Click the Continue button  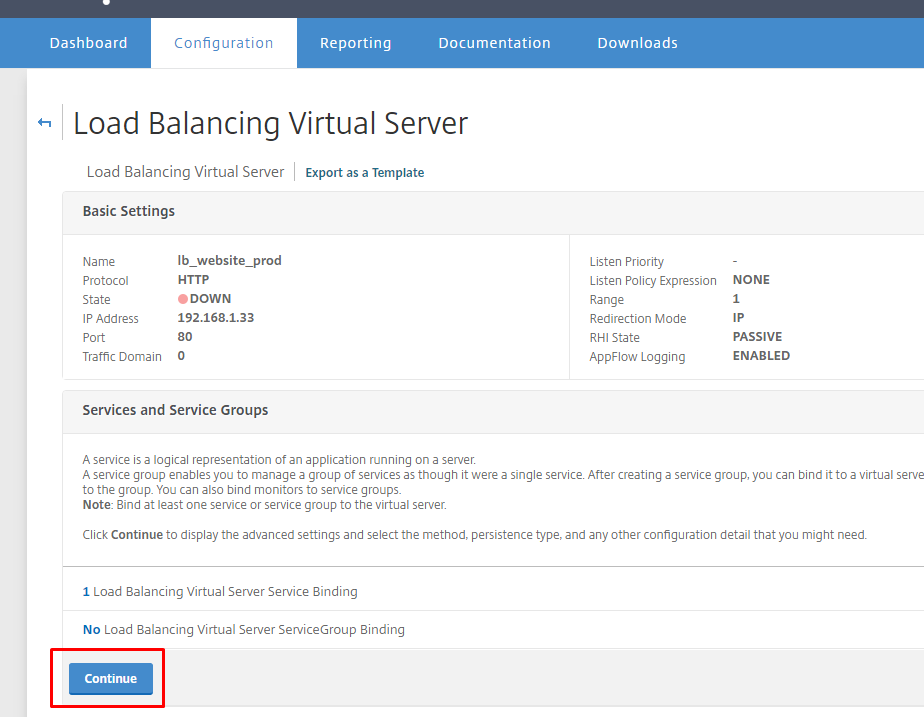click(111, 679)
